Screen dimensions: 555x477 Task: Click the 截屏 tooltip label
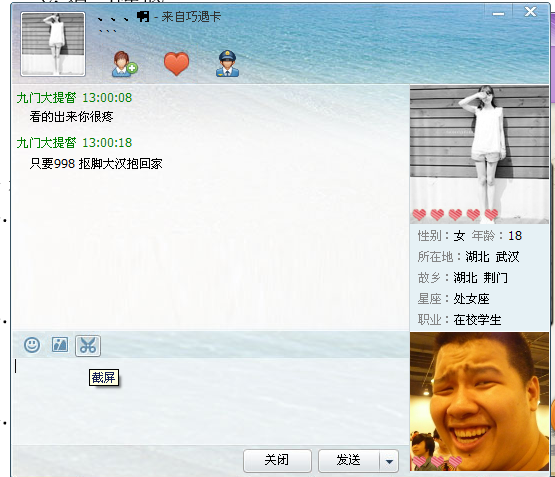point(103,378)
